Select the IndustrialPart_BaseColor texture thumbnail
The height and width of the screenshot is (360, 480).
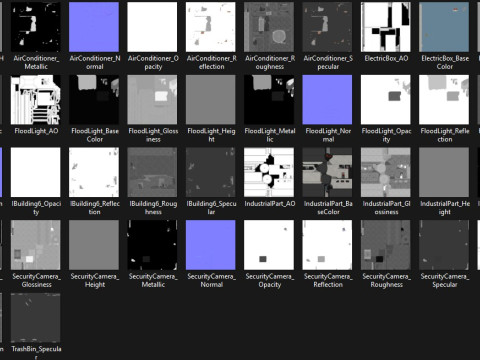click(327, 172)
